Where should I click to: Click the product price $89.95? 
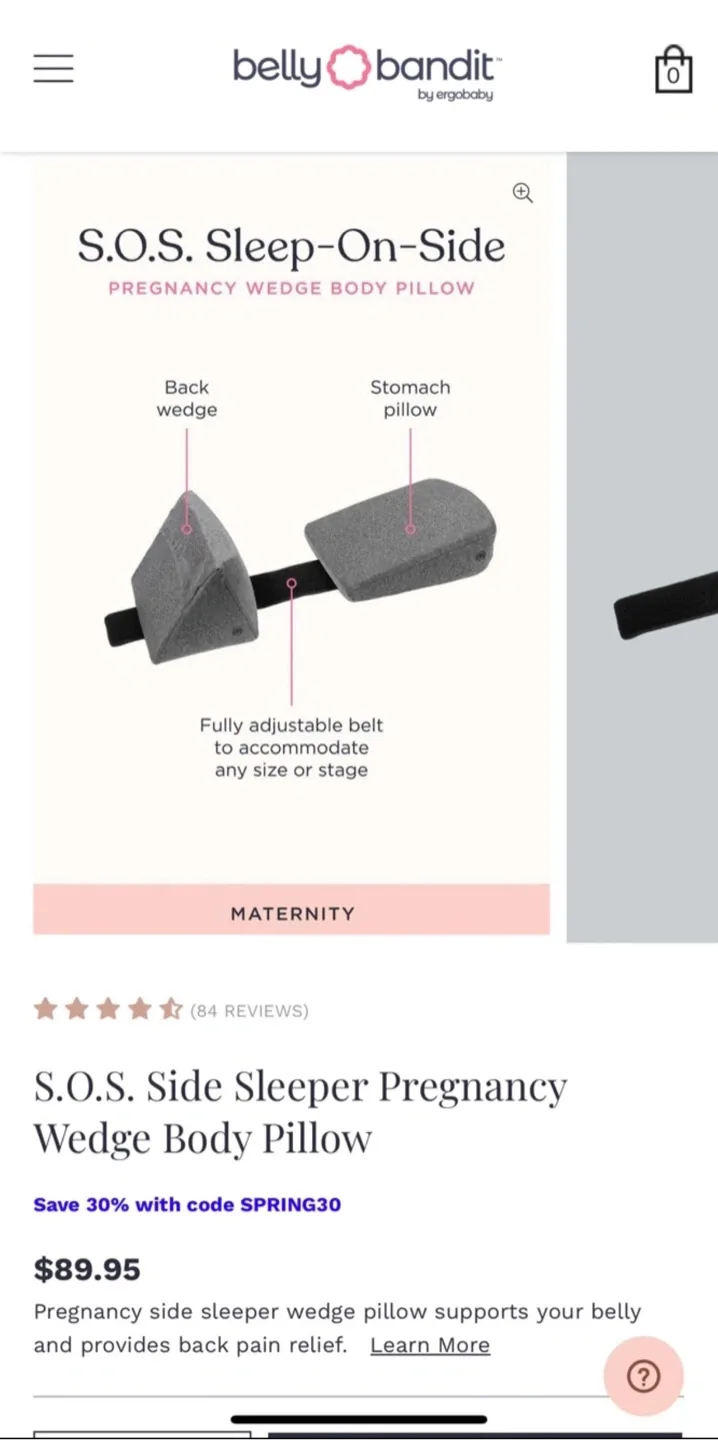point(87,1268)
